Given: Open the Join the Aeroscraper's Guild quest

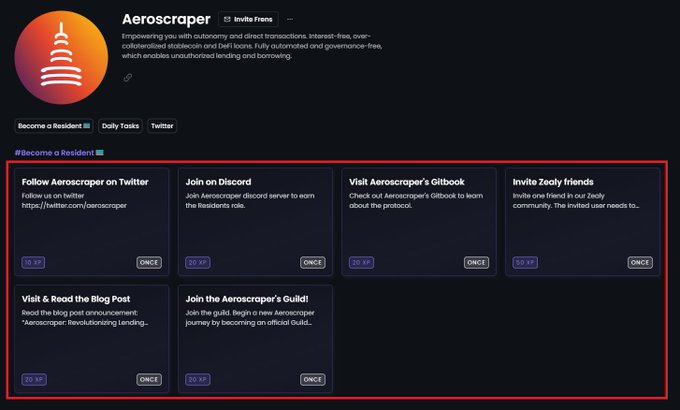Looking at the screenshot, I should point(255,339).
